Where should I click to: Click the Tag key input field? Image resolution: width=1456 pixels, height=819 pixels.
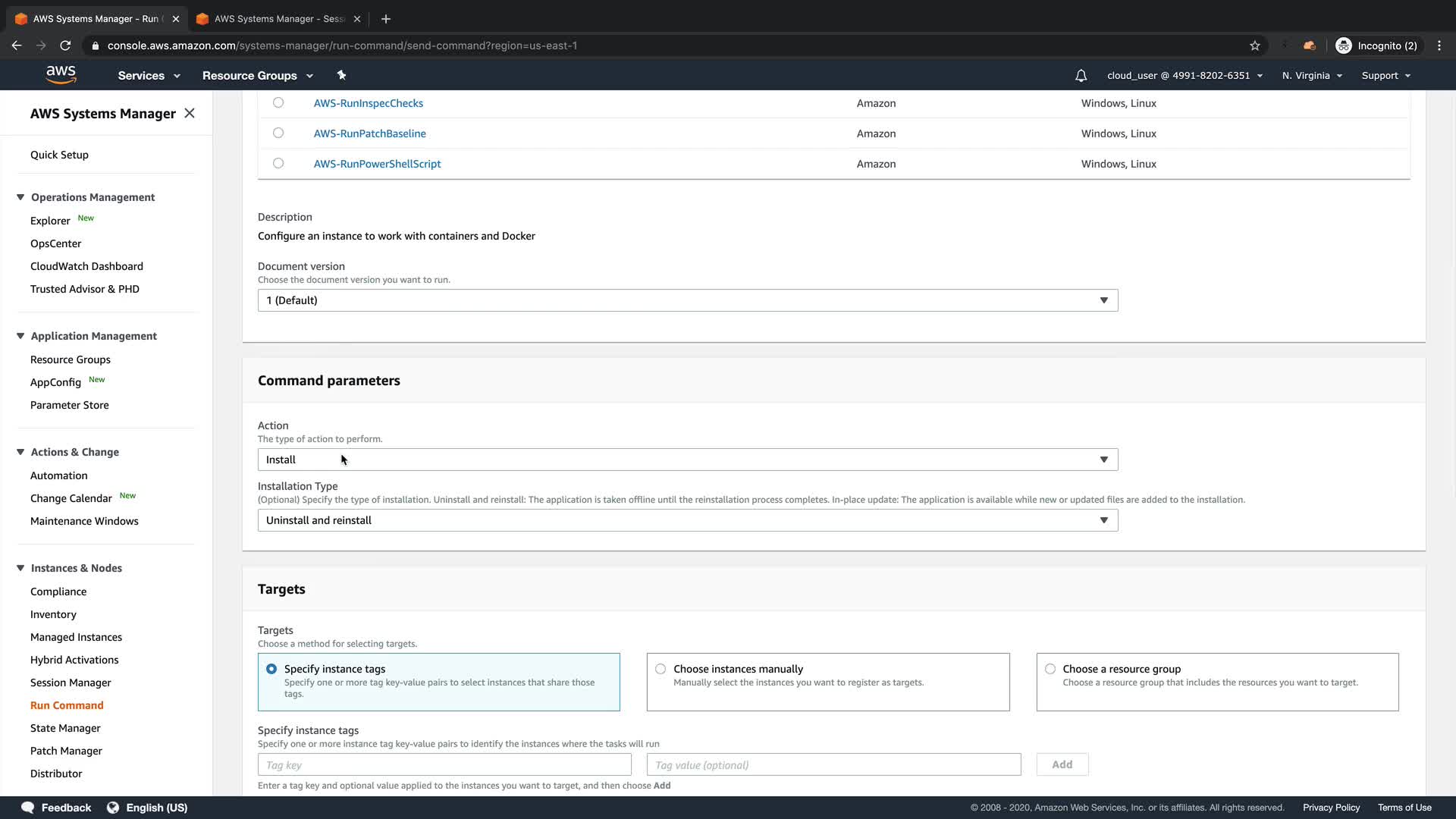coord(444,765)
